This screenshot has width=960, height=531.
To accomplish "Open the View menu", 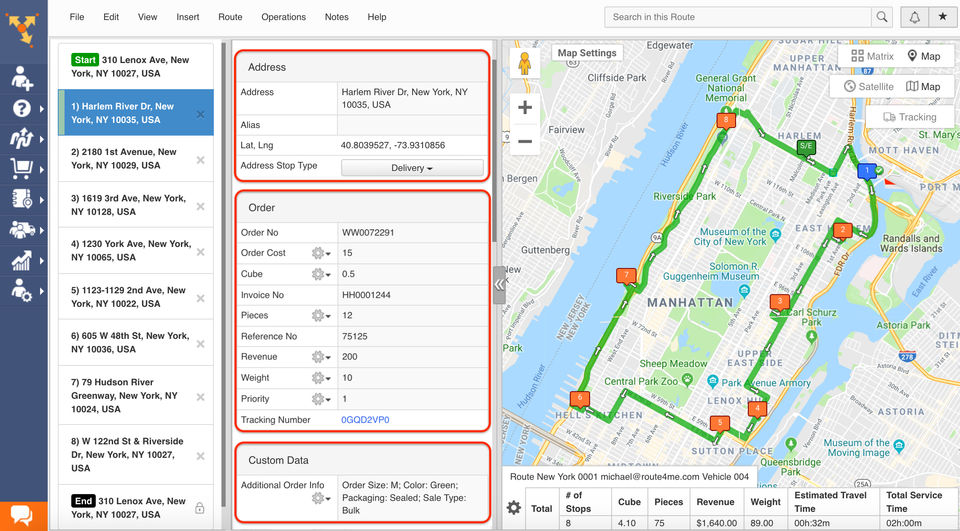I will click(x=147, y=17).
